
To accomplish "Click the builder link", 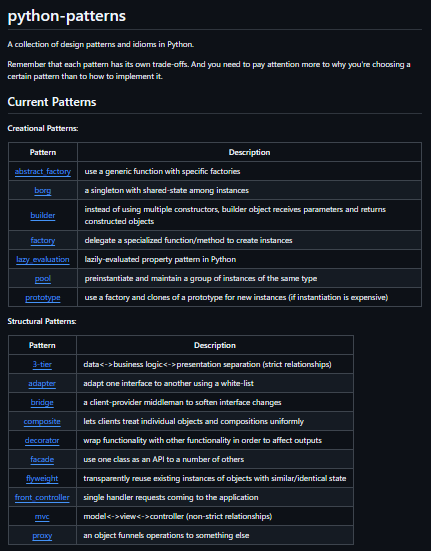I will (43, 215).
